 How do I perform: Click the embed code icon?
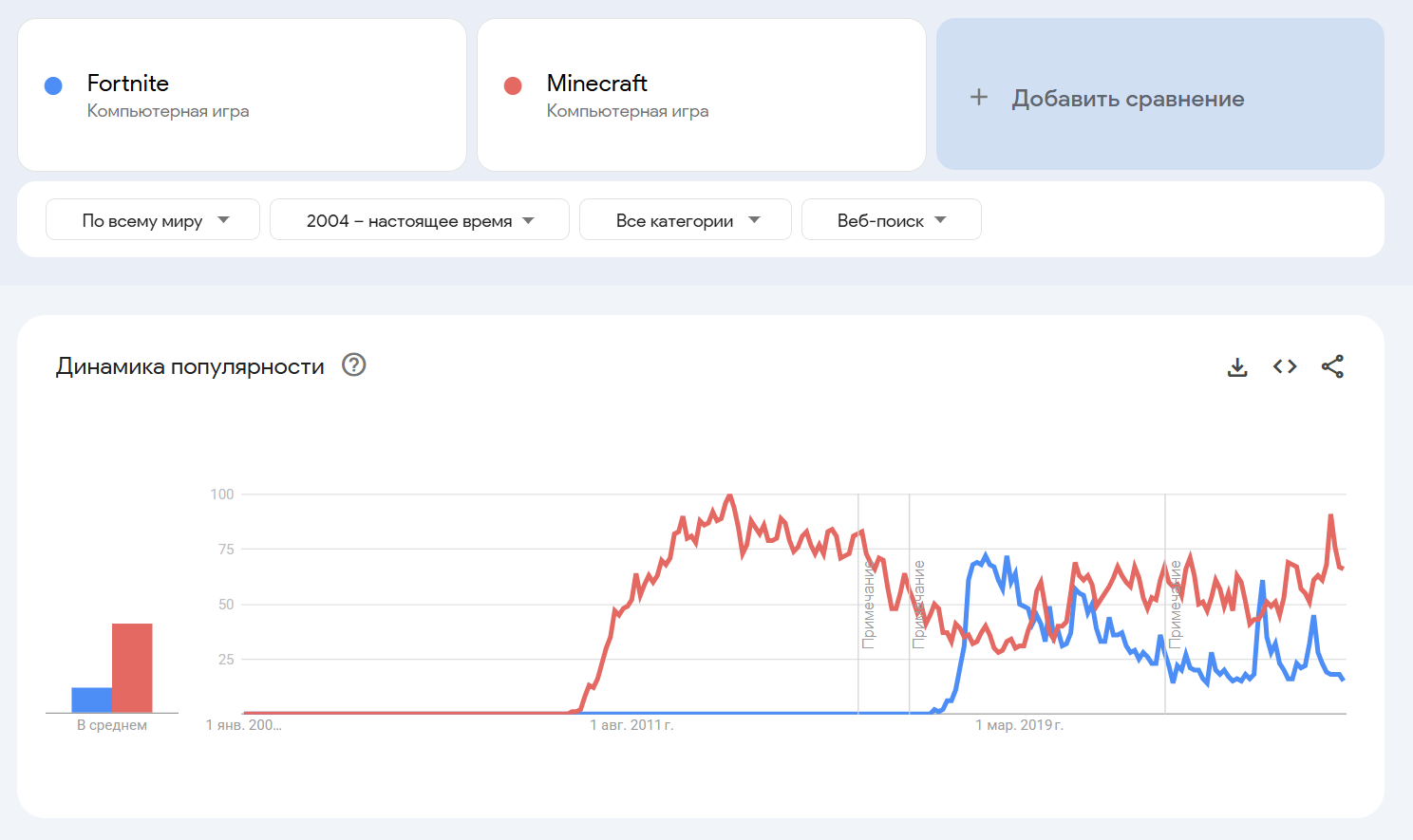[x=1285, y=366]
